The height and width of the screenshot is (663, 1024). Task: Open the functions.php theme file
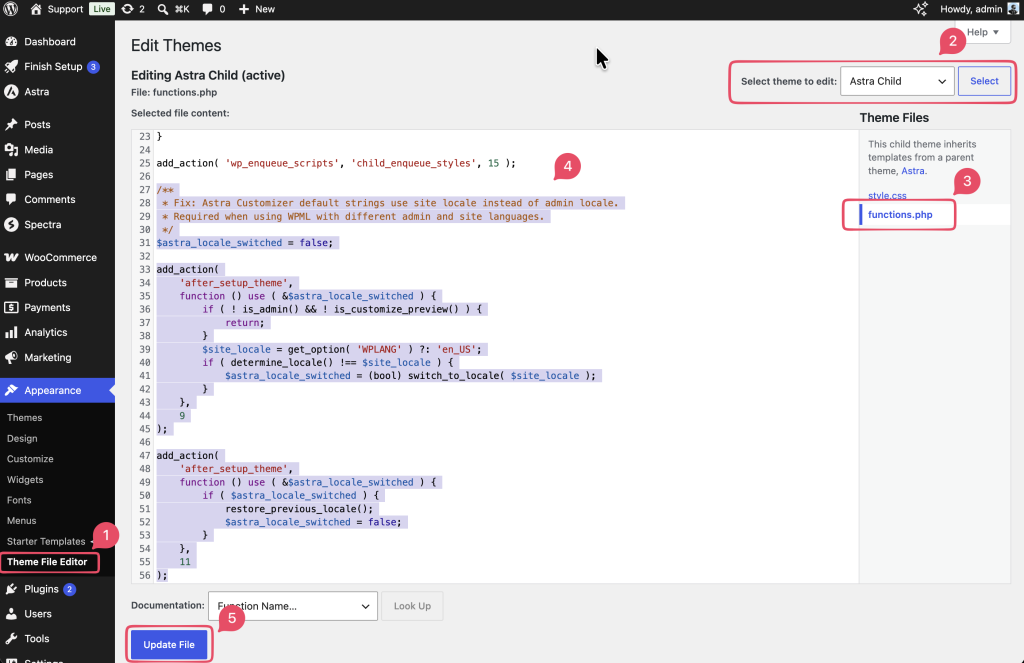click(x=900, y=215)
